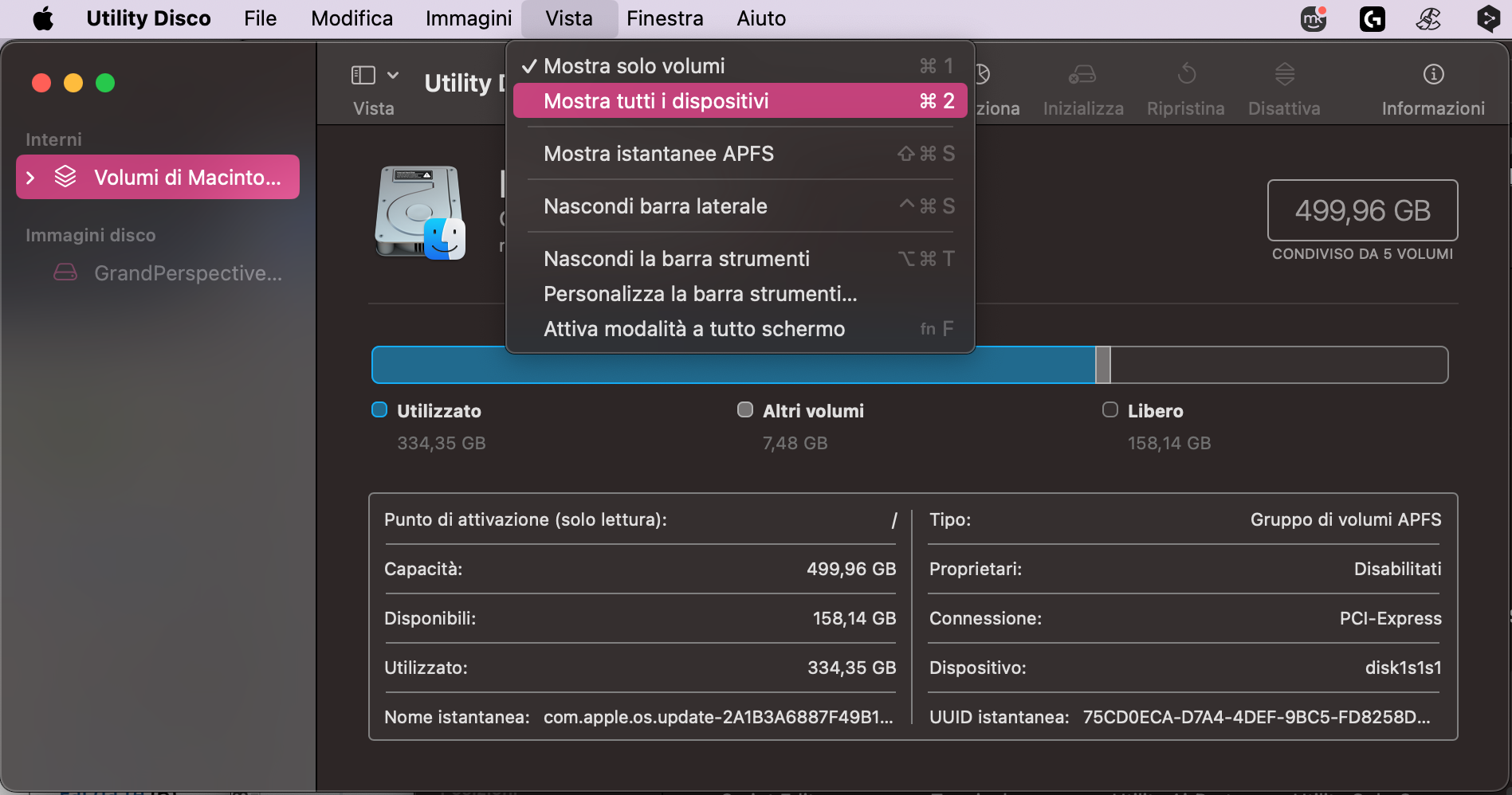Click the 7,48 GB Altri volumi value
Viewport: 1512px width, 795px height.
[x=795, y=443]
